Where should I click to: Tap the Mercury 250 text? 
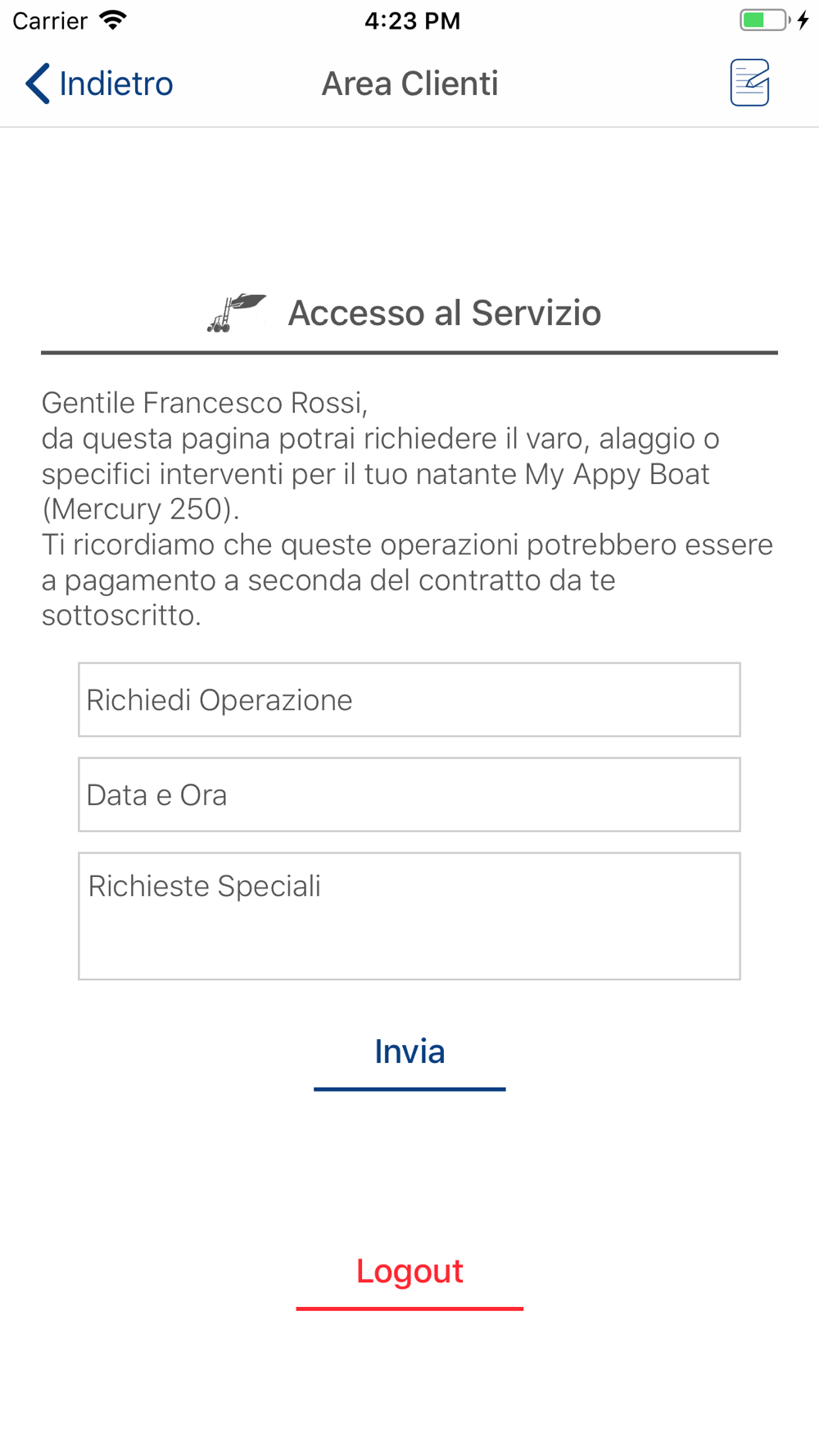(x=140, y=509)
